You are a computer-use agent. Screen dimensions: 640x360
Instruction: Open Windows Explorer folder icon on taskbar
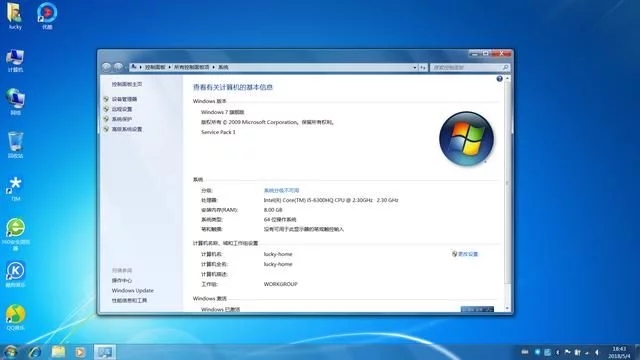click(58, 352)
